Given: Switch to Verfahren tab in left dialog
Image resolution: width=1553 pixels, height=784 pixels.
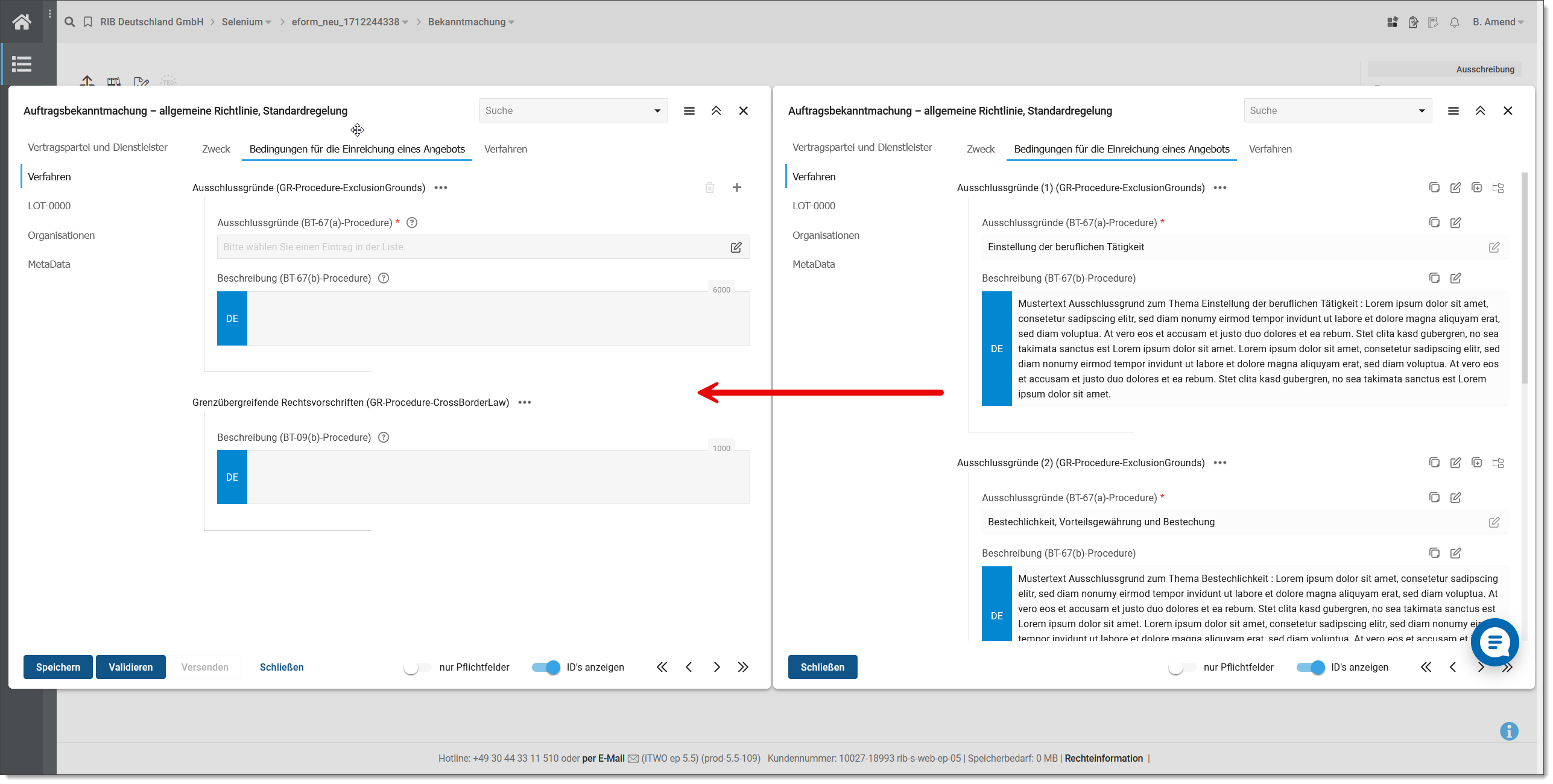Looking at the screenshot, I should click(x=505, y=149).
